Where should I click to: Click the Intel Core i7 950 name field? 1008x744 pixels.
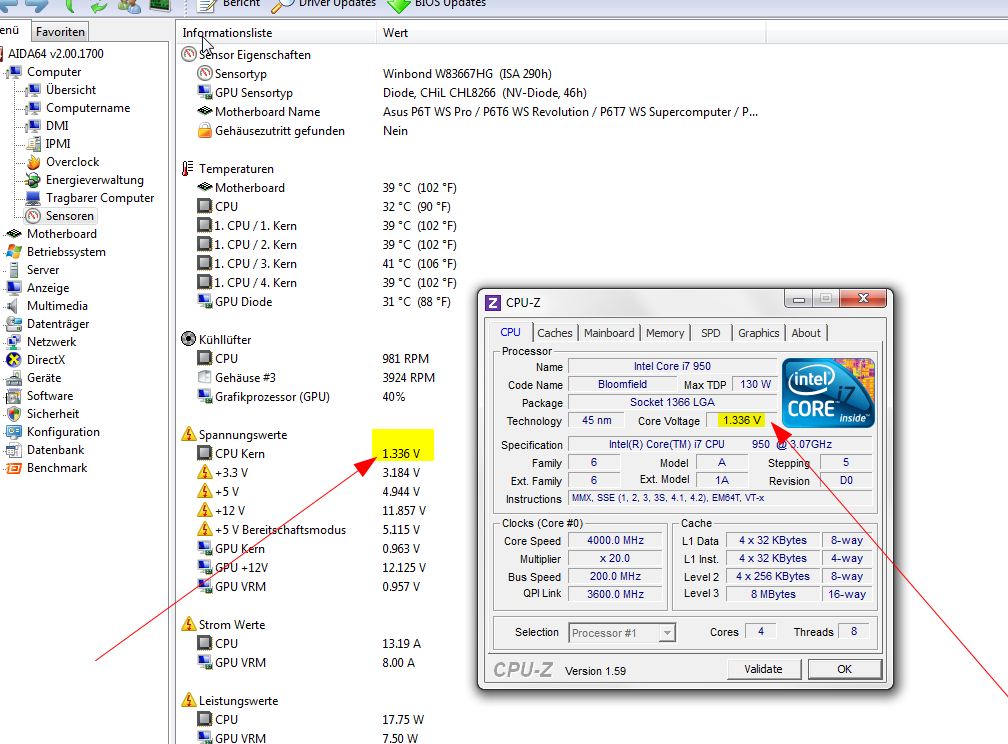672,366
